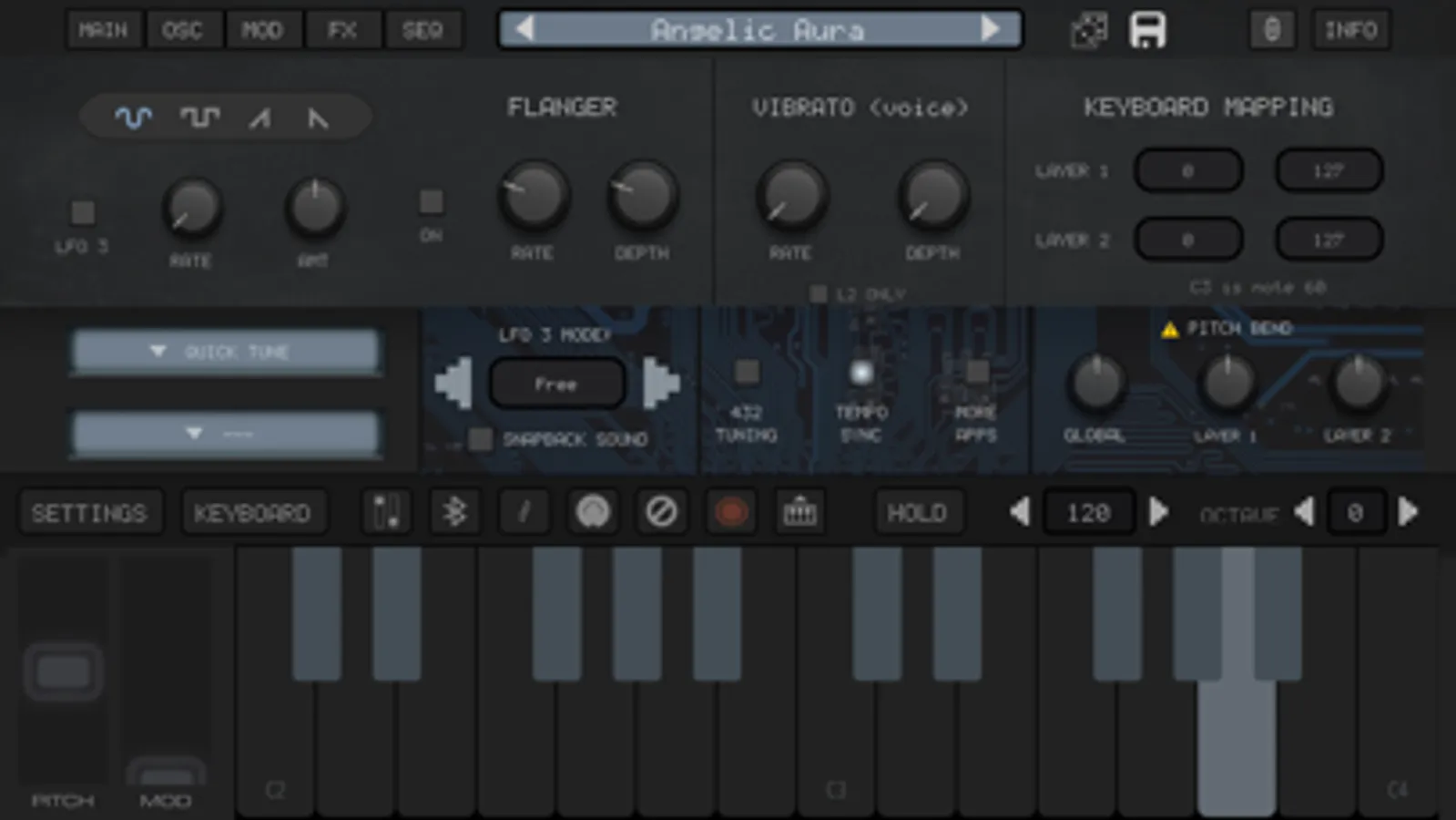Click the LAYER 2 pitch bend knob
The height and width of the screenshot is (820, 1456).
[1358, 384]
